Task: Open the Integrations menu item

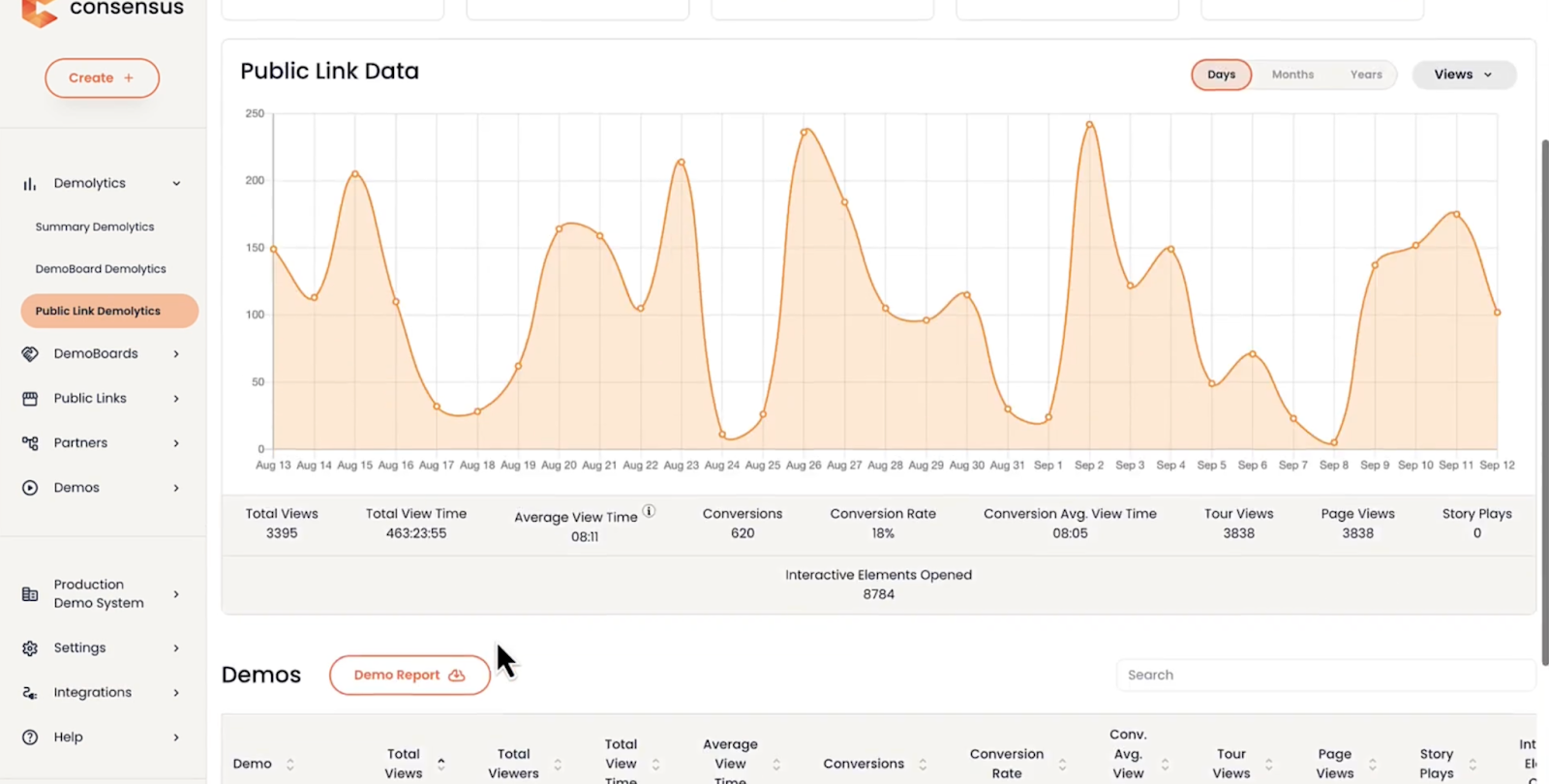Action: coord(93,693)
